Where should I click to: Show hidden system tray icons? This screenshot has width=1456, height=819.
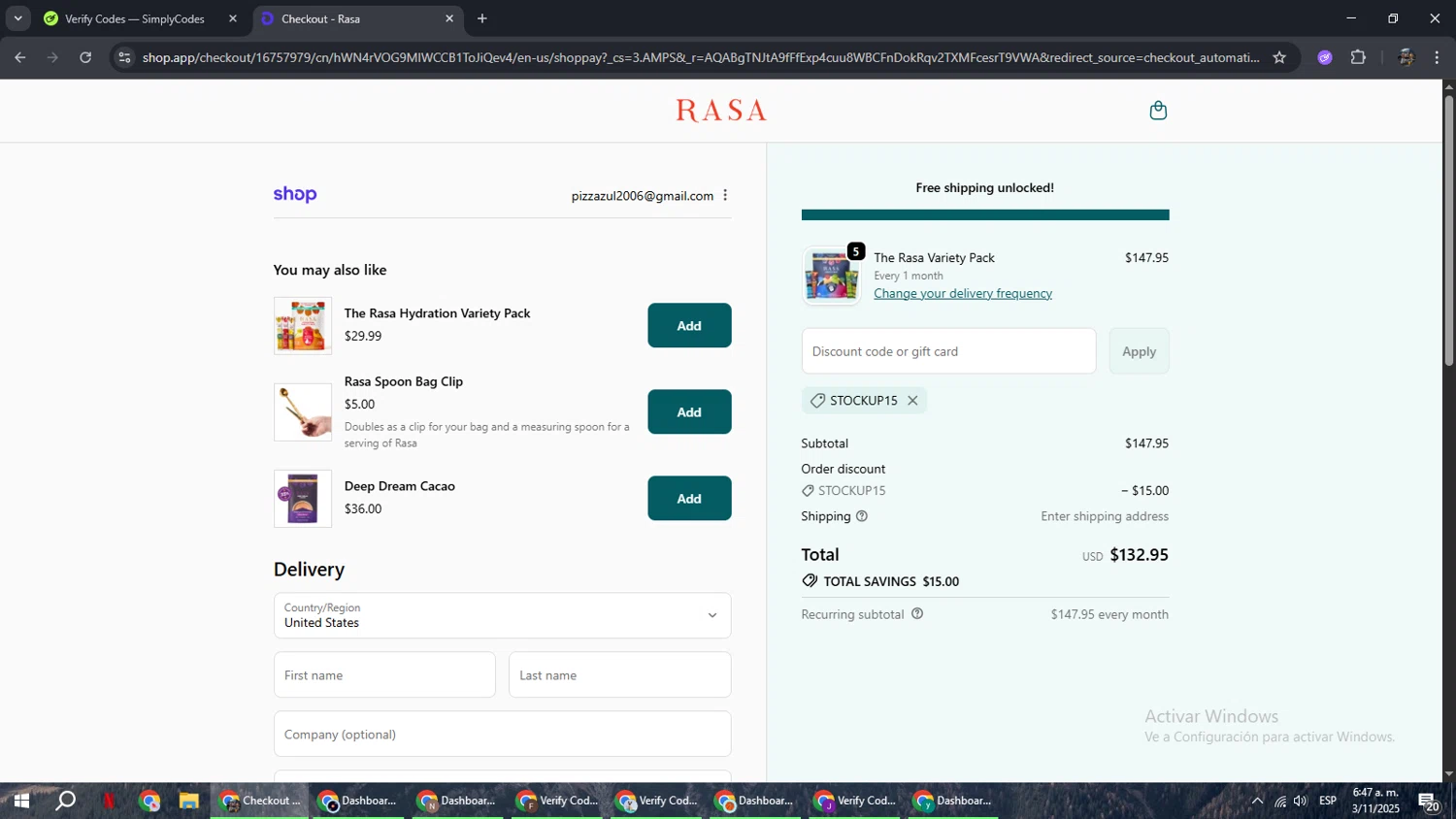1257,801
